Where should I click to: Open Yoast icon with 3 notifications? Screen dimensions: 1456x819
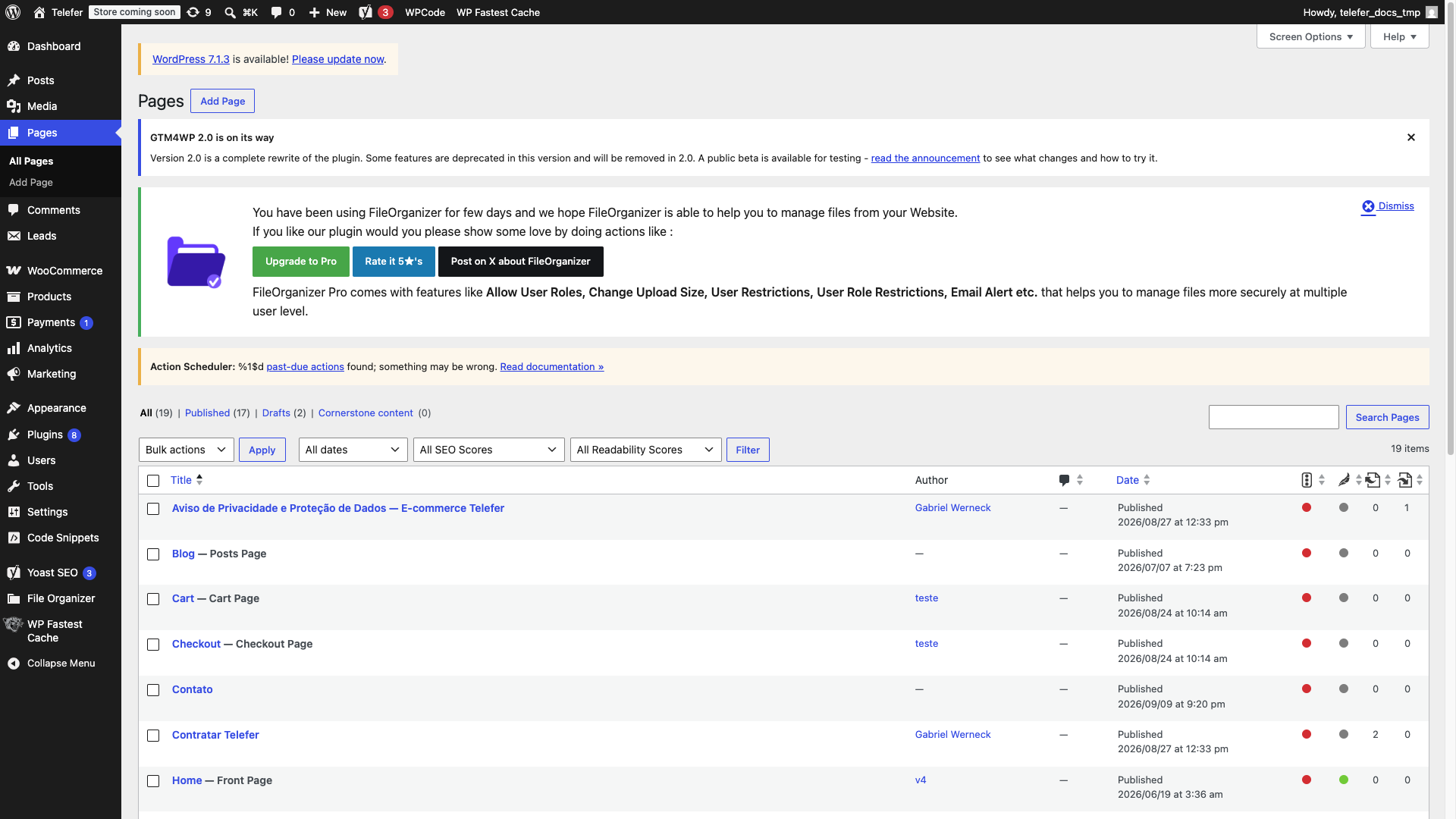click(375, 12)
